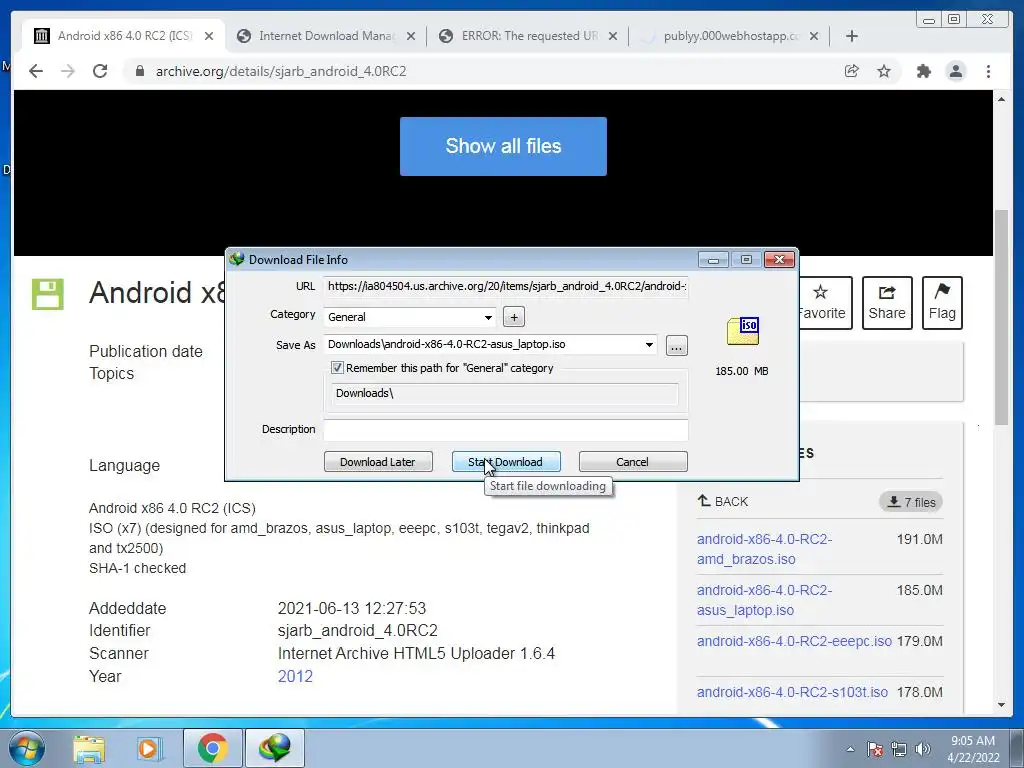The width and height of the screenshot is (1024, 768).
Task: Click the browse ellipsis button beside Save As
Action: [x=677, y=345]
